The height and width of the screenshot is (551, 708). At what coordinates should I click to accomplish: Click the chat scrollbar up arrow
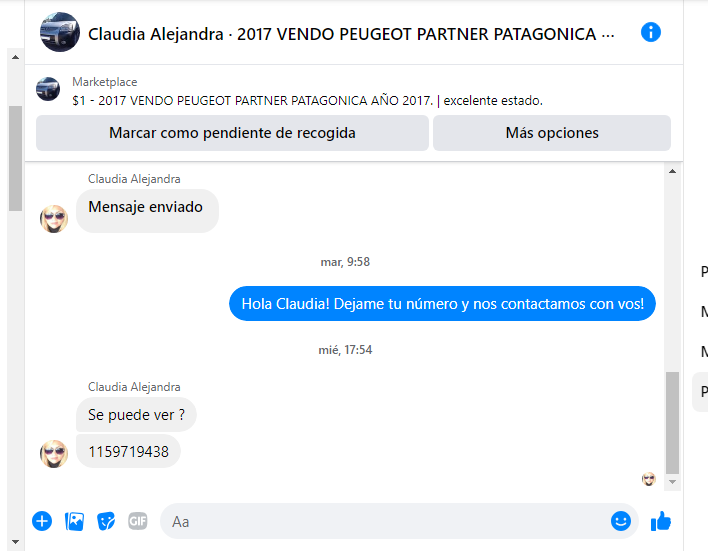point(672,171)
